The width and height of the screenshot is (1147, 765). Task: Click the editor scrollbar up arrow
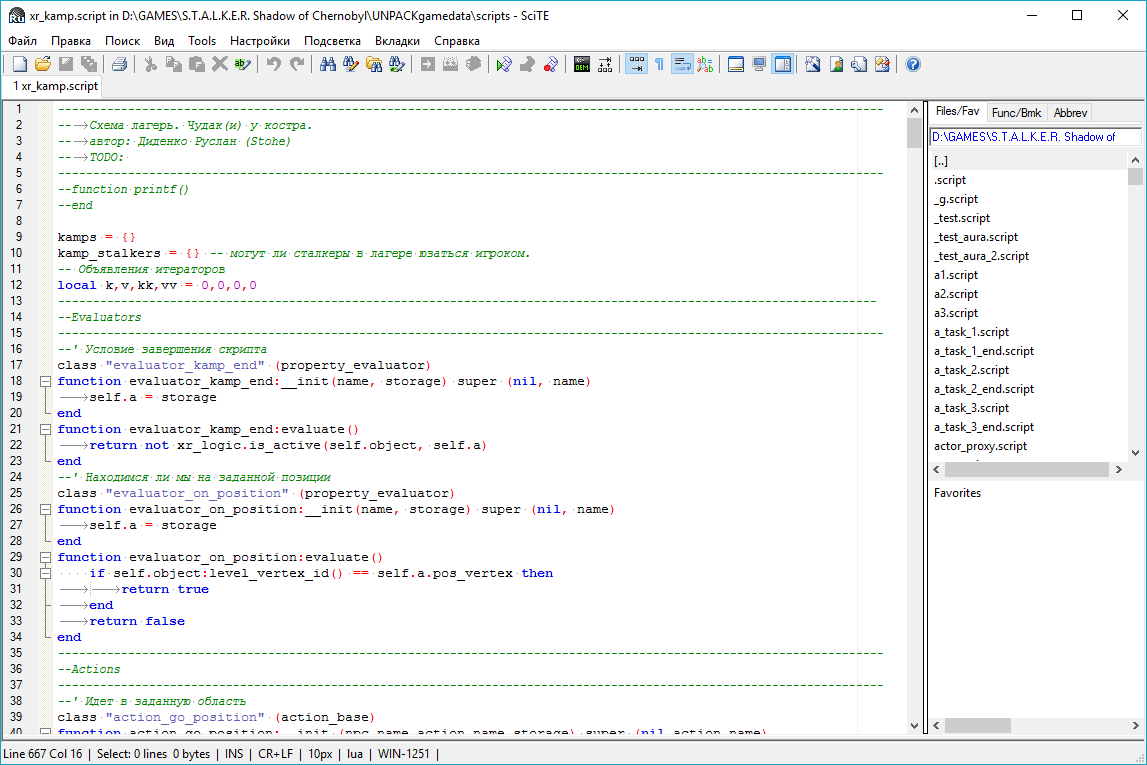click(x=914, y=110)
